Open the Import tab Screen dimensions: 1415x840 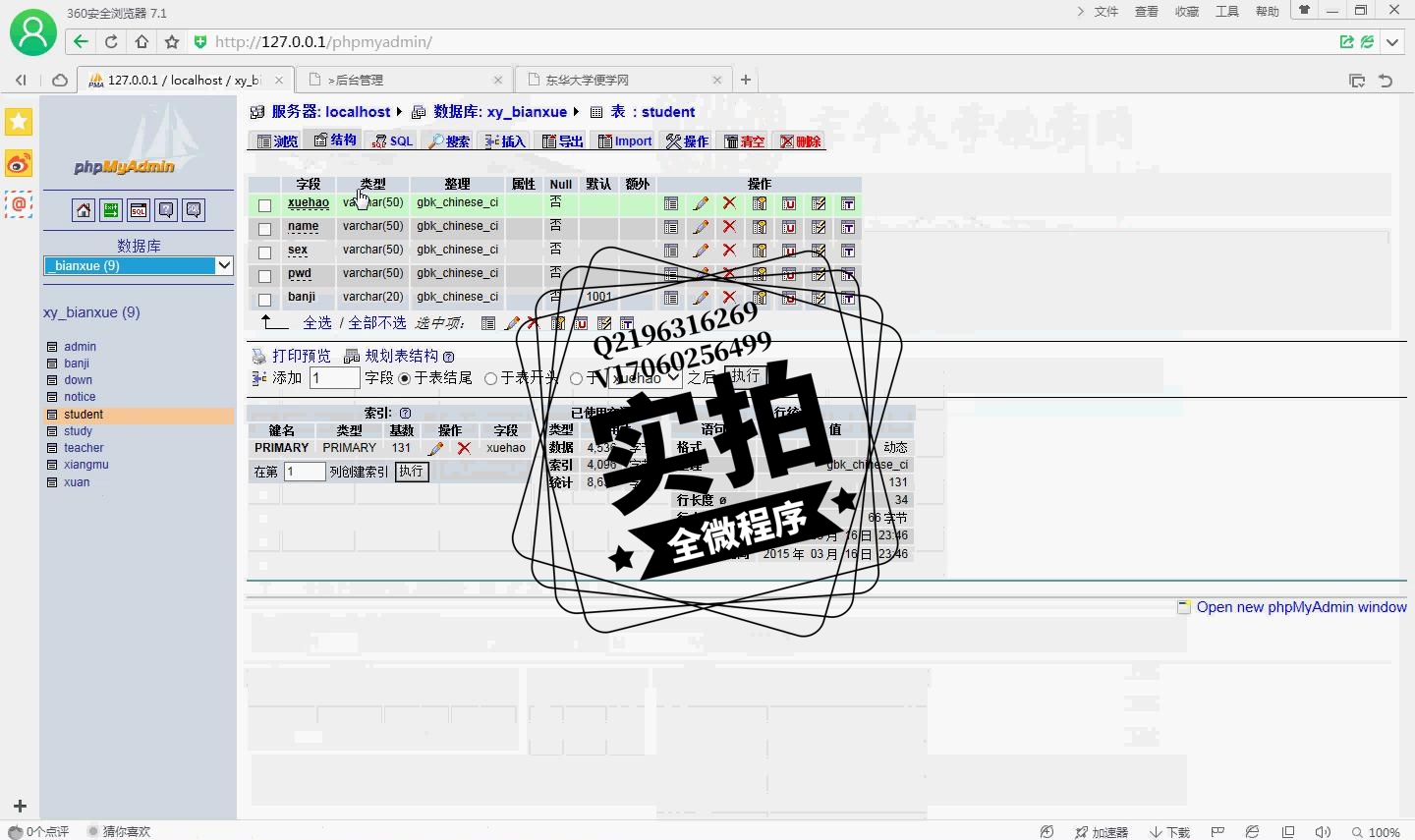[625, 141]
